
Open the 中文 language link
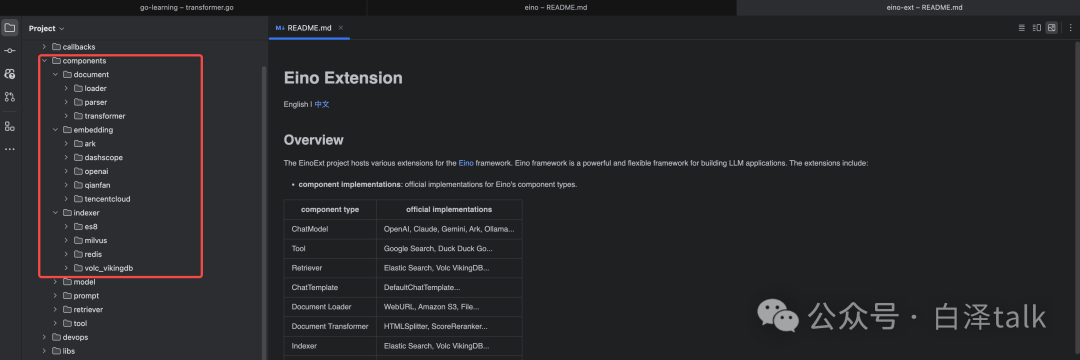(322, 105)
